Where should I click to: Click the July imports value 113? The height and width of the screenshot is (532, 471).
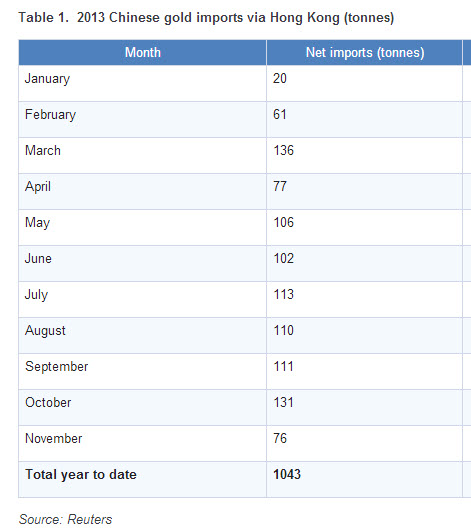(x=284, y=294)
